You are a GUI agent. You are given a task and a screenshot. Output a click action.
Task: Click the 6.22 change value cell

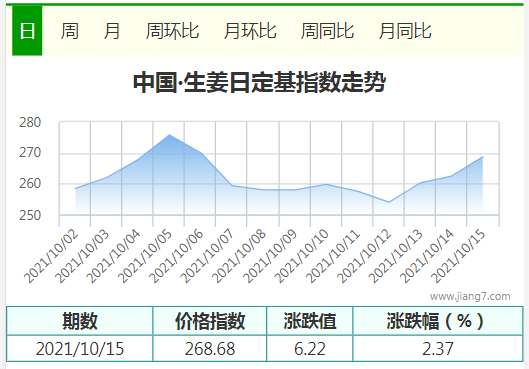pyautogui.click(x=310, y=349)
